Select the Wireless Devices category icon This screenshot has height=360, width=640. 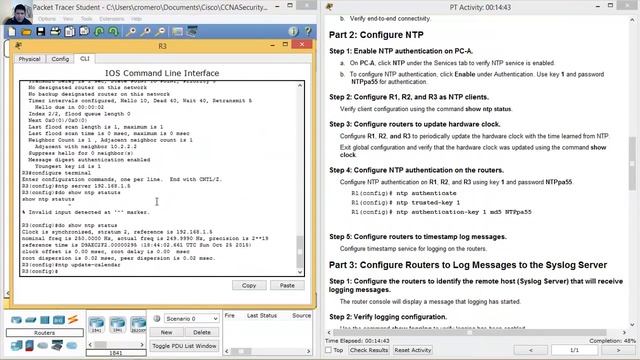click(59, 320)
